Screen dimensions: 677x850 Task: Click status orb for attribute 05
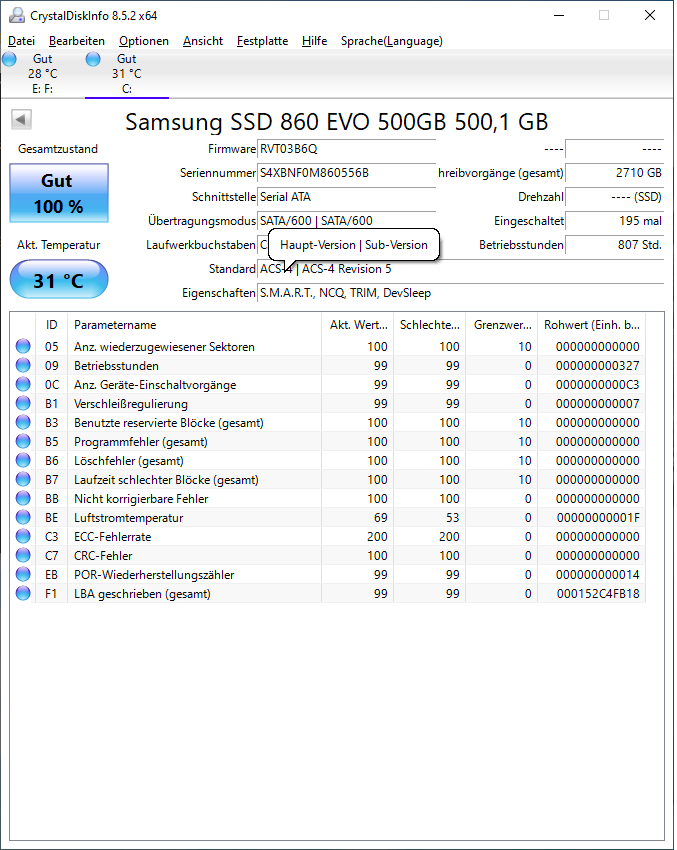click(x=23, y=346)
